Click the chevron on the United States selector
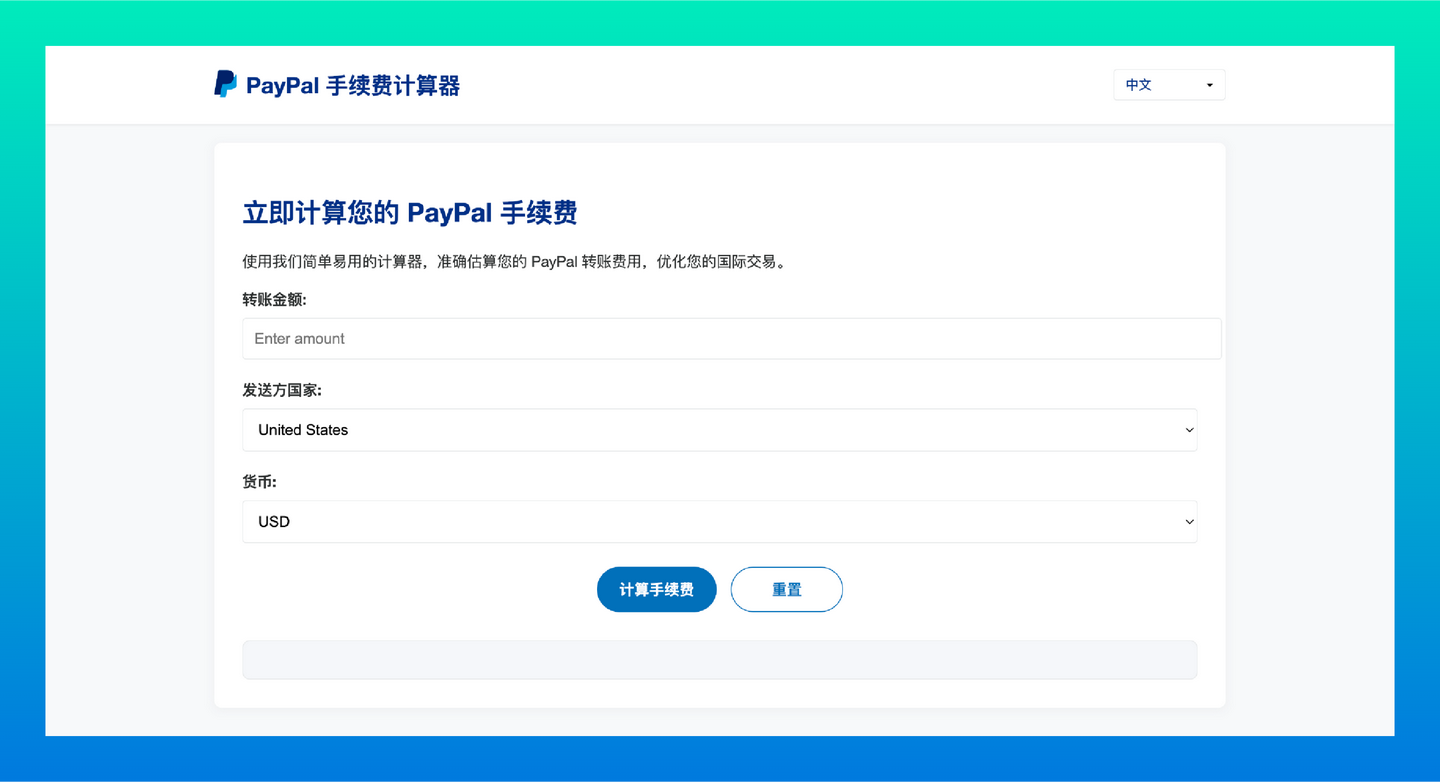 (1189, 429)
